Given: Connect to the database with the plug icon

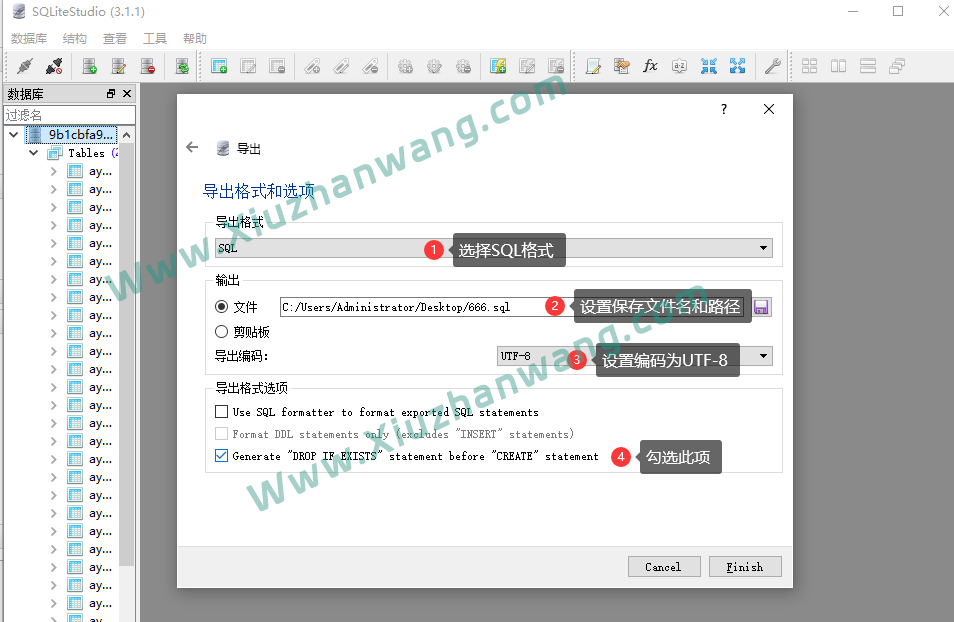Looking at the screenshot, I should [x=22, y=65].
